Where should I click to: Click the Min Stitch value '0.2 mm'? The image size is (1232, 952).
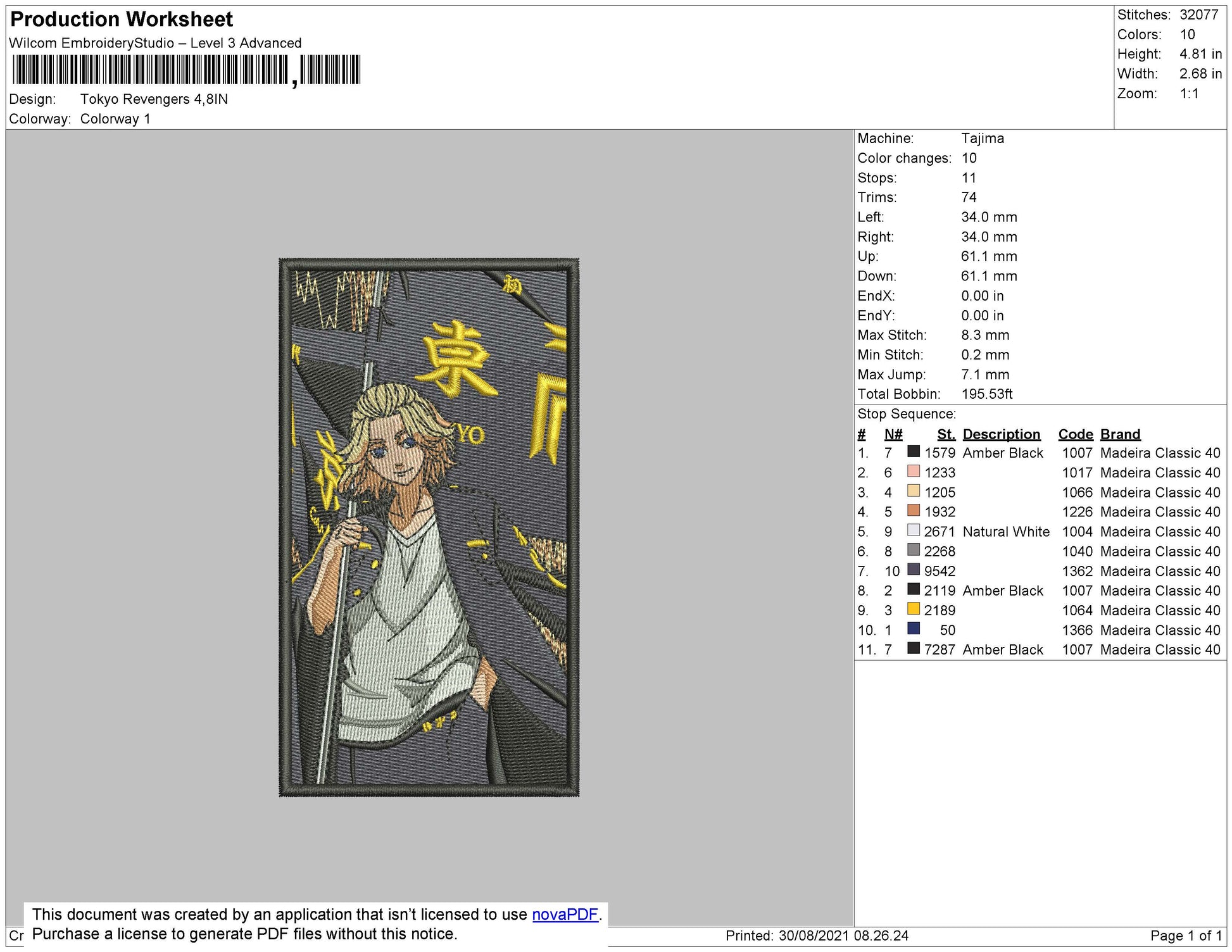985,354
